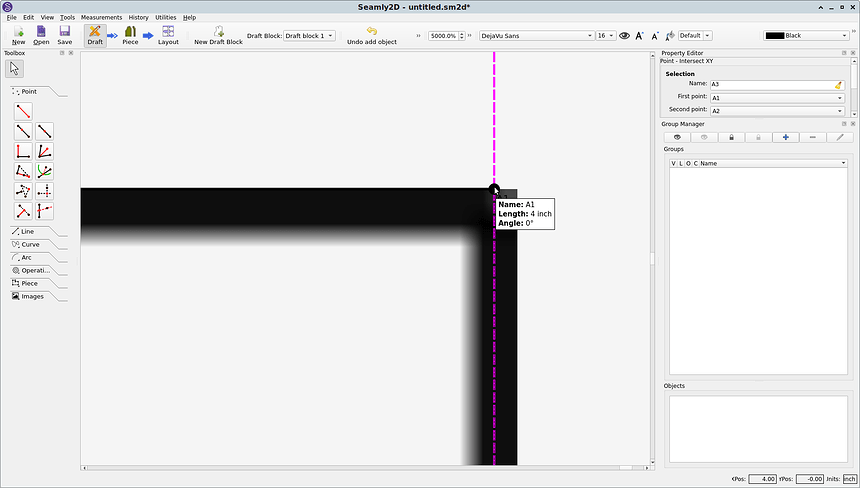Open the Edit menu

(x=29, y=18)
